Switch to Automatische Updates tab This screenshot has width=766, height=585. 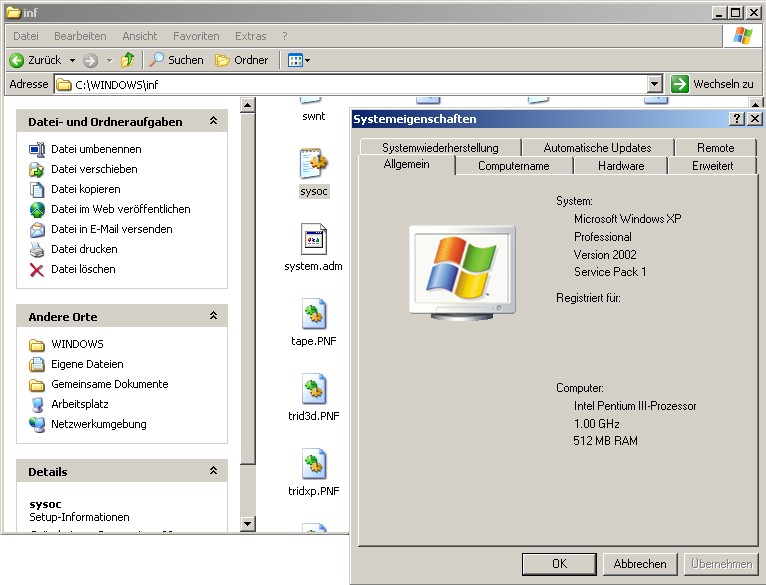pyautogui.click(x=597, y=148)
